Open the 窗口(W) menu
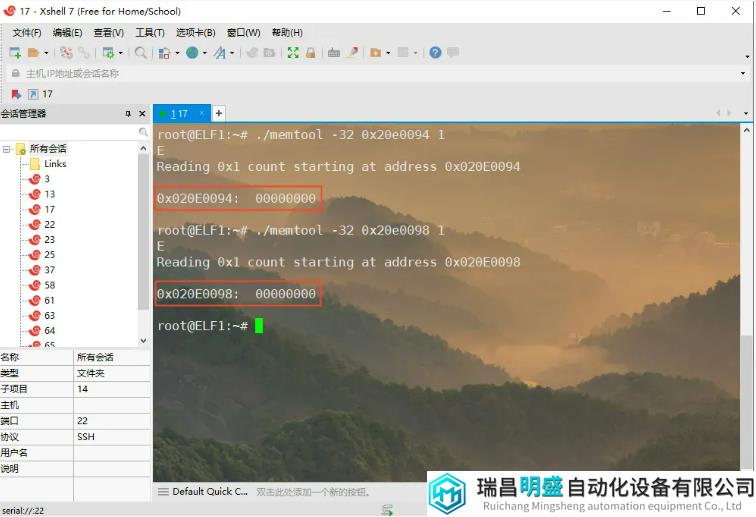This screenshot has width=756, height=517. 243,32
